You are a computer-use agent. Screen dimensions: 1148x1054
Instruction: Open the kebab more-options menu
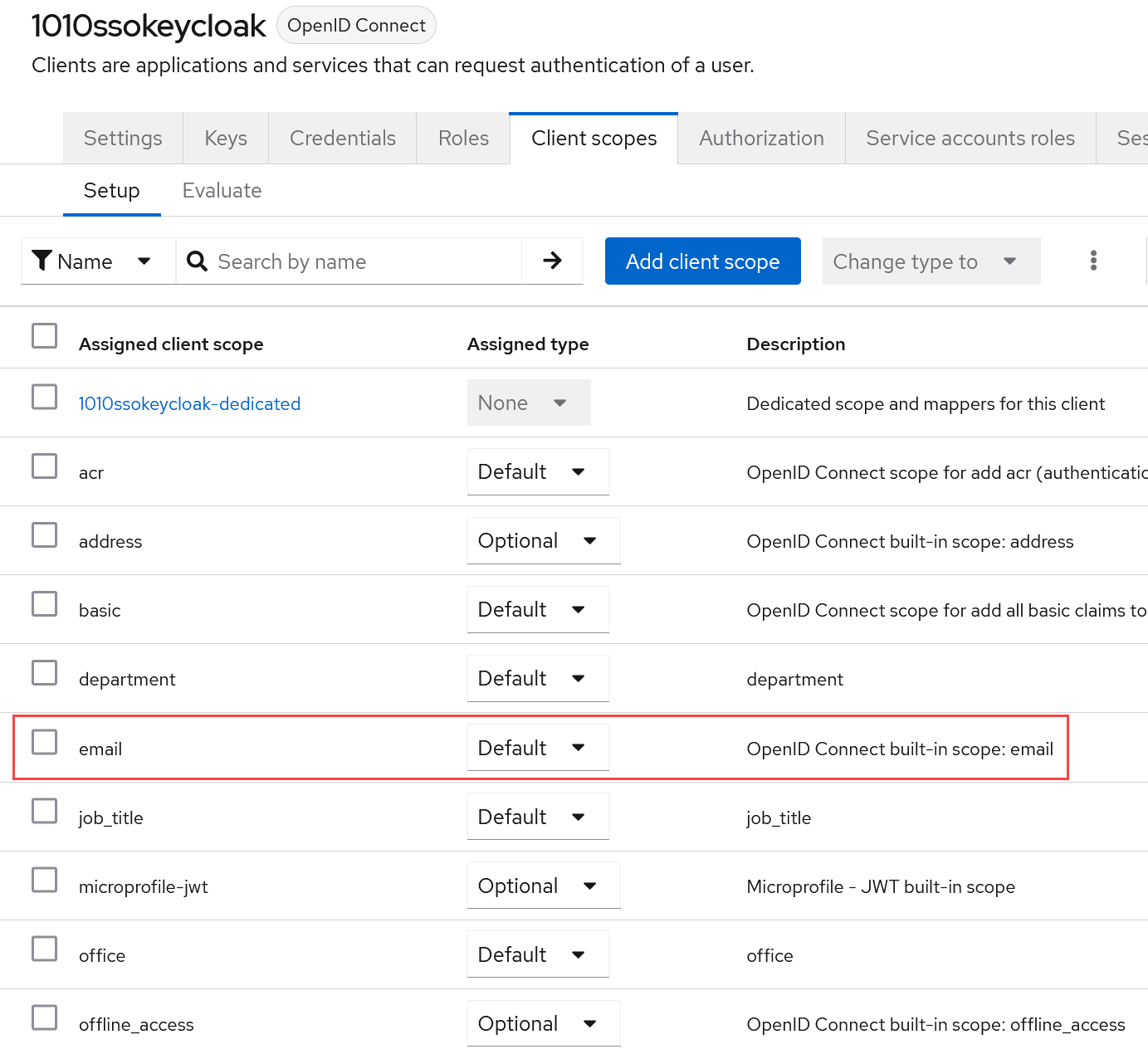click(x=1093, y=261)
